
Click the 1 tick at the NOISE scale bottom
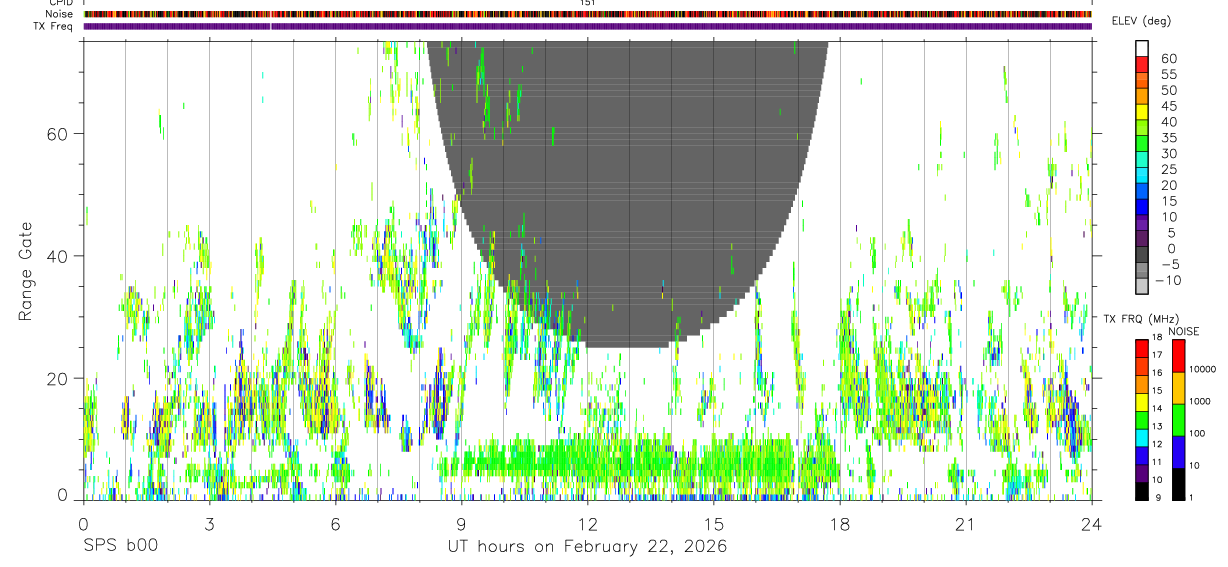coord(1191,497)
